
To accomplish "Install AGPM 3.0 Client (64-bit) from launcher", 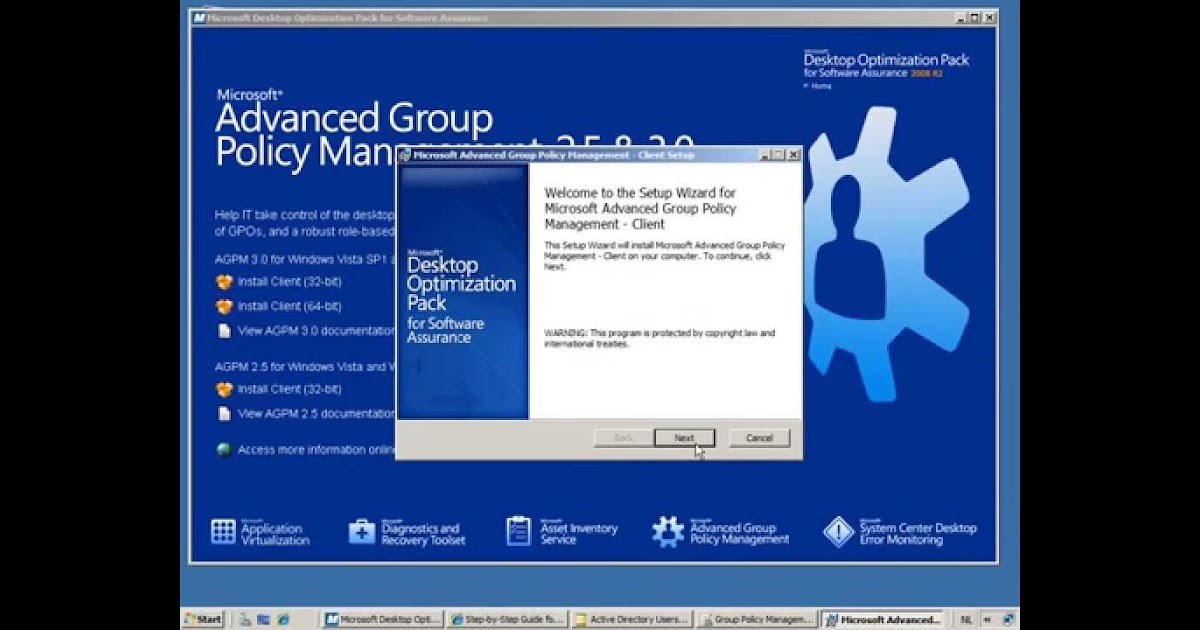I will 278,306.
